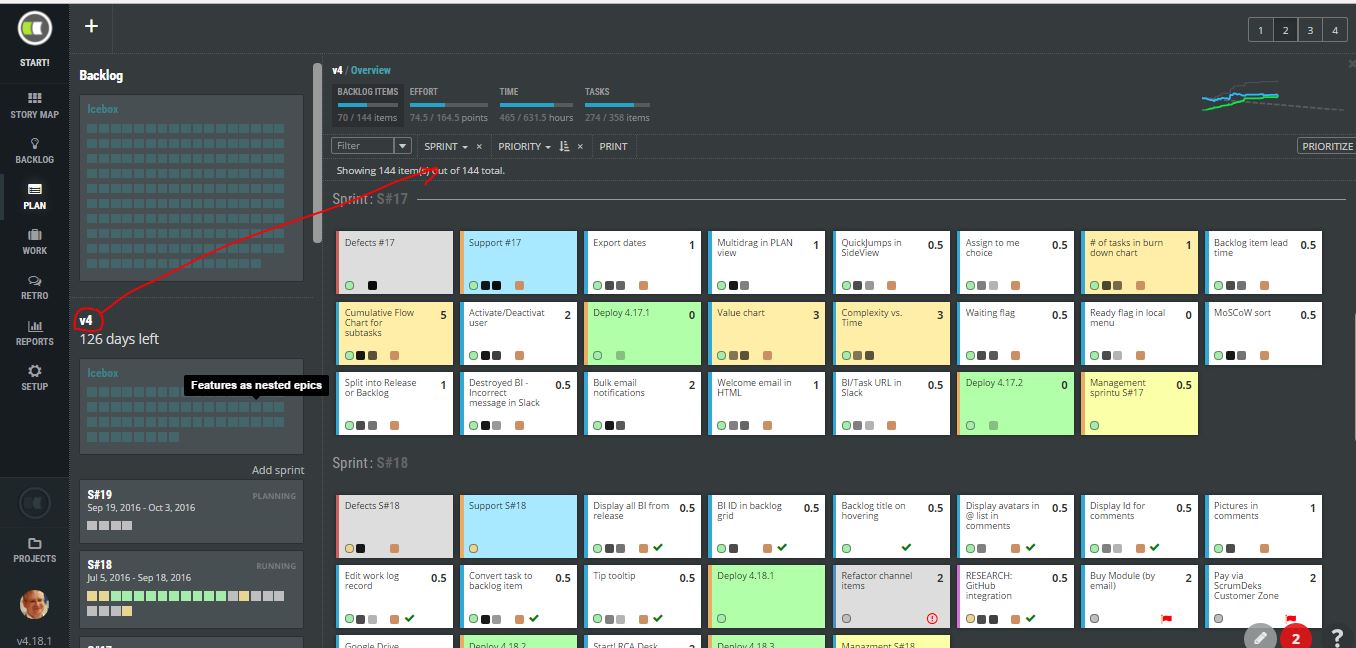Click the red flag on Pay via ScrumDesk card

1290,619
